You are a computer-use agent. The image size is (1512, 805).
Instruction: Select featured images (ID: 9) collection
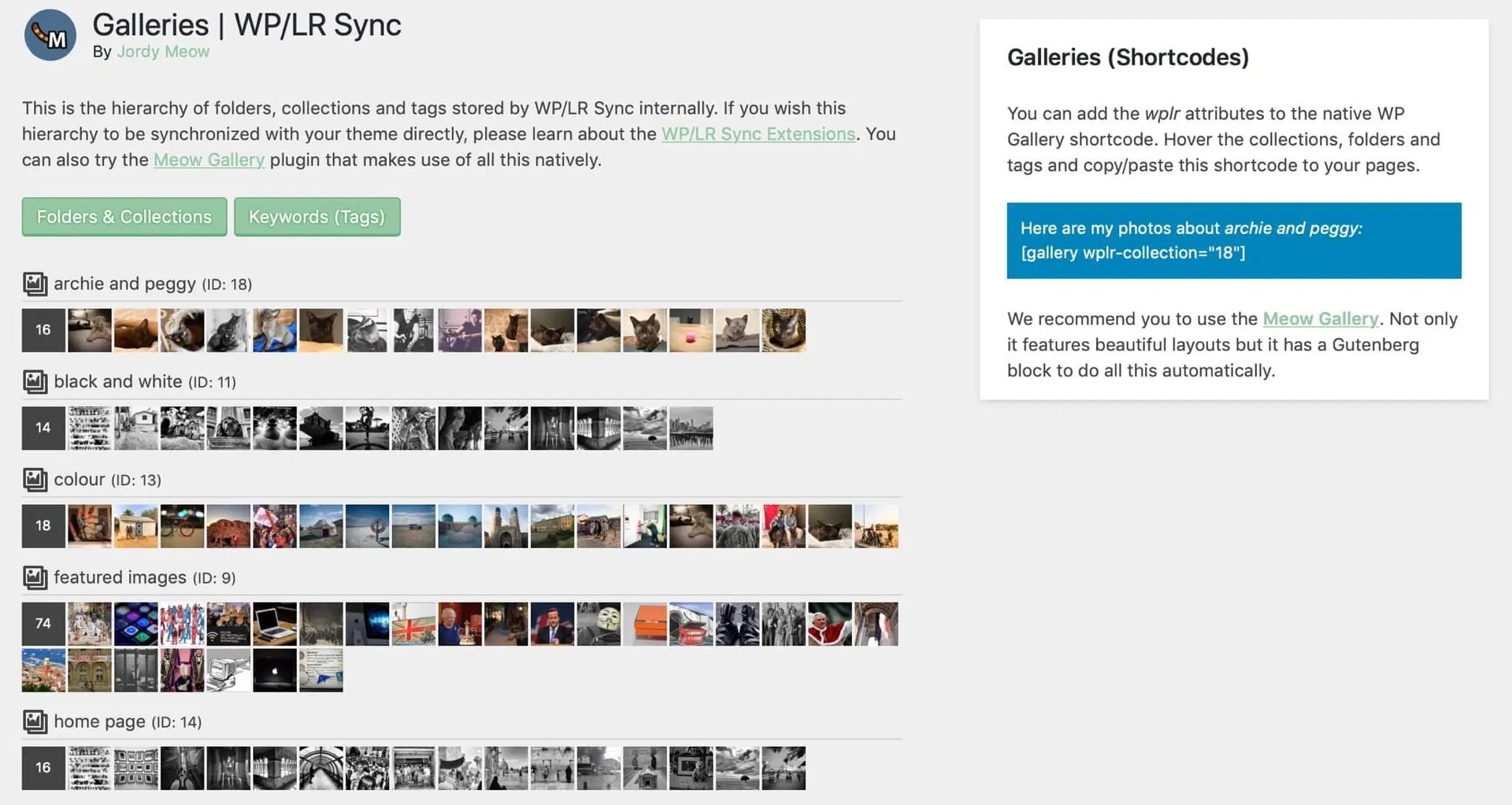(x=145, y=577)
